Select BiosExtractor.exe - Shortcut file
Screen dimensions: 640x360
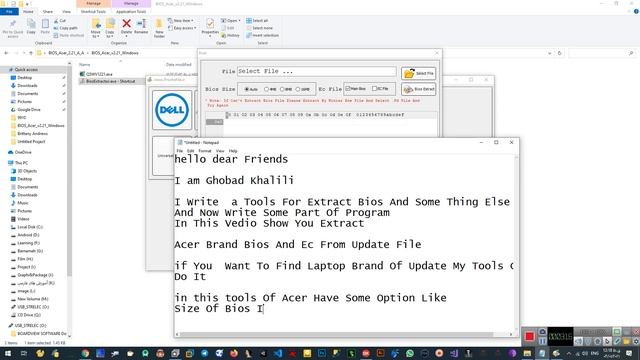[x=107, y=81]
